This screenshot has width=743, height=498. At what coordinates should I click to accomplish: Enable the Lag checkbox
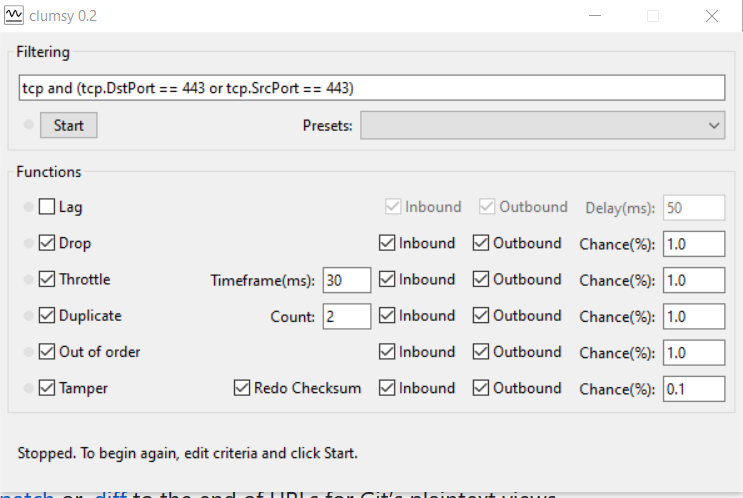pyautogui.click(x=47, y=207)
